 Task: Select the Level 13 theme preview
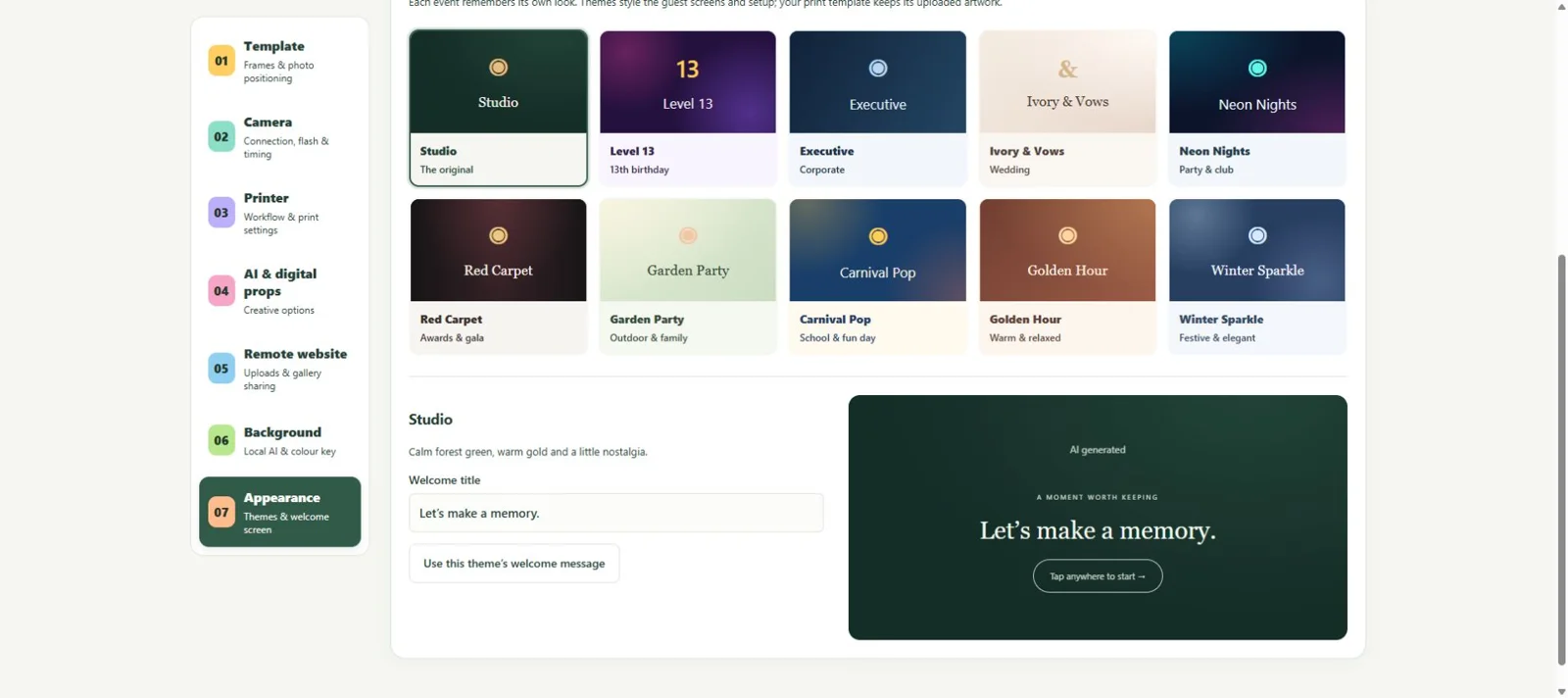click(x=688, y=82)
